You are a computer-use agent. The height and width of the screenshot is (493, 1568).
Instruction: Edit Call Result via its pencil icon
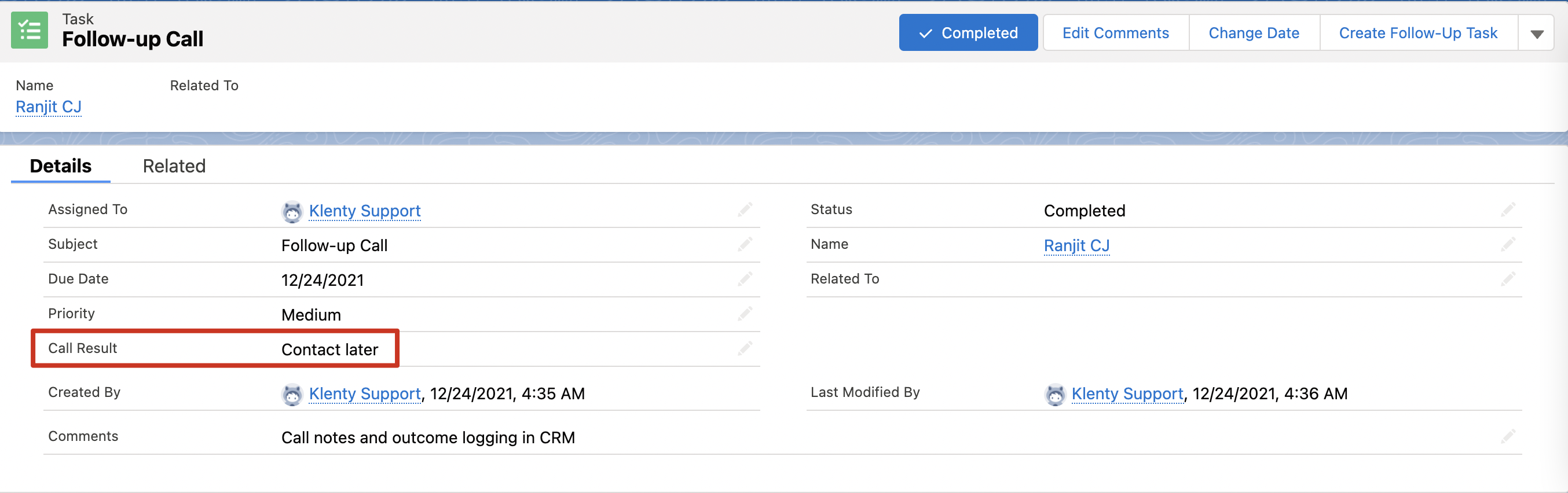click(745, 349)
